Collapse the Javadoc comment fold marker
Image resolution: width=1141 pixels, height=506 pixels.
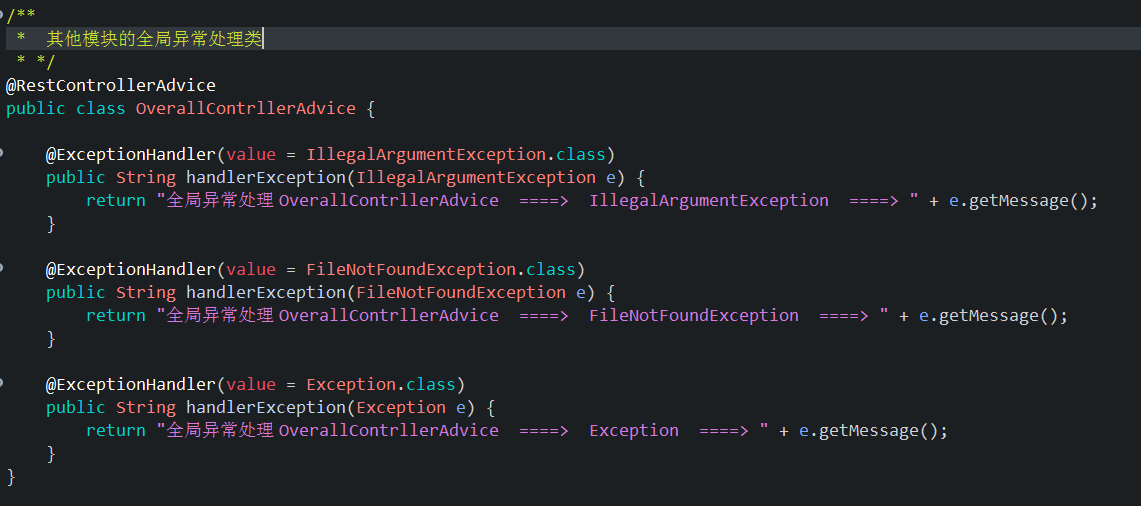[3, 13]
